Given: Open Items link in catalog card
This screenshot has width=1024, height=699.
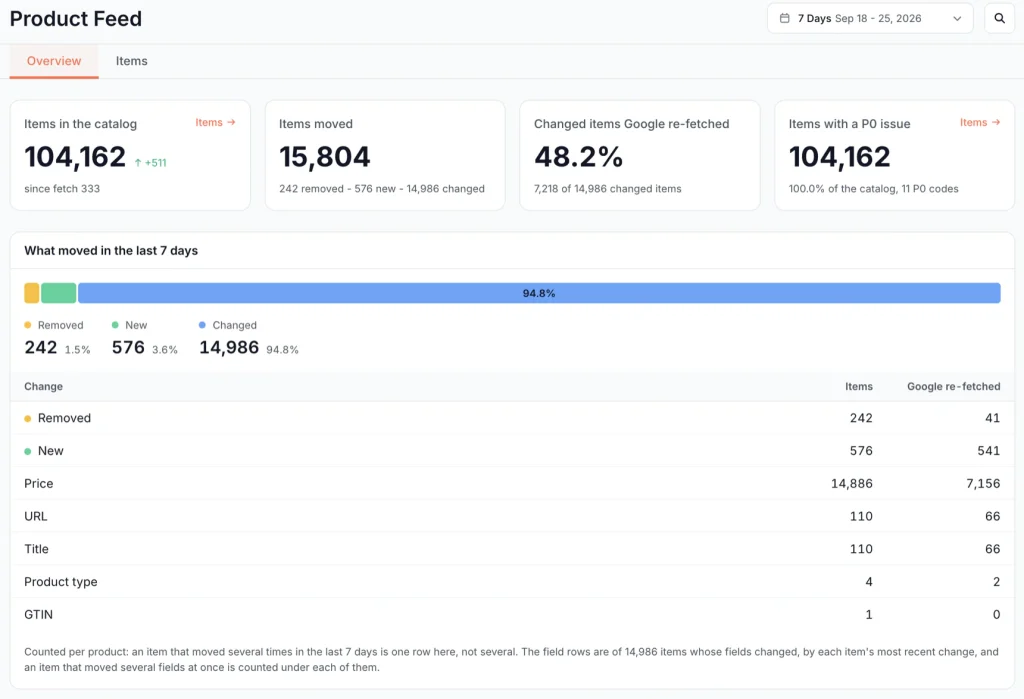Looking at the screenshot, I should 215,122.
